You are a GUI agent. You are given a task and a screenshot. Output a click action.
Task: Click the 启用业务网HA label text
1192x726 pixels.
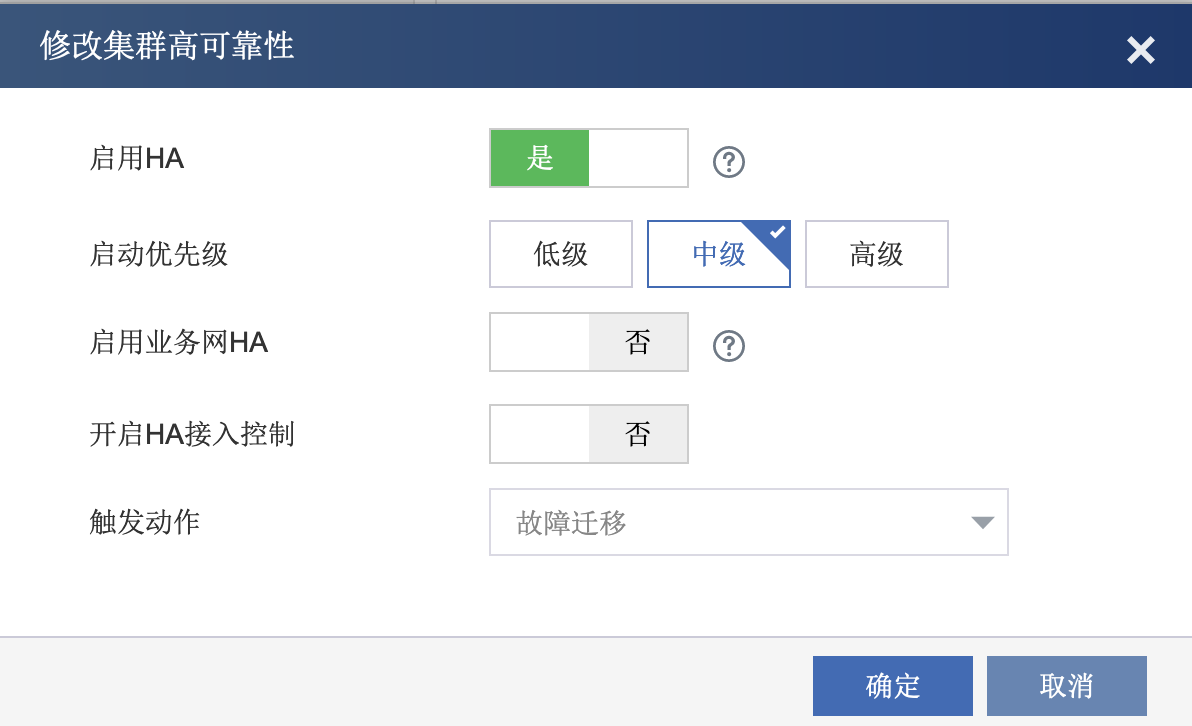click(x=179, y=343)
